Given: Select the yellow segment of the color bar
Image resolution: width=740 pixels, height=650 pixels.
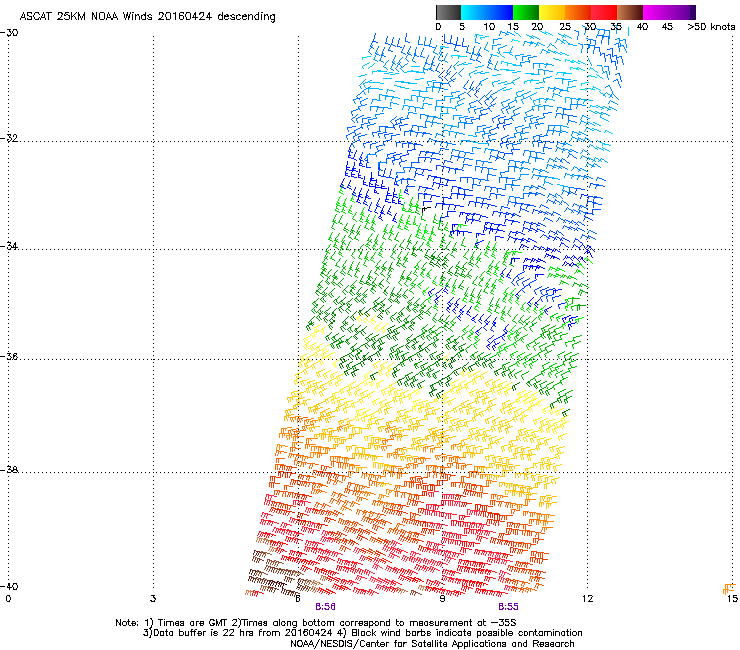Looking at the screenshot, I should coord(552,12).
